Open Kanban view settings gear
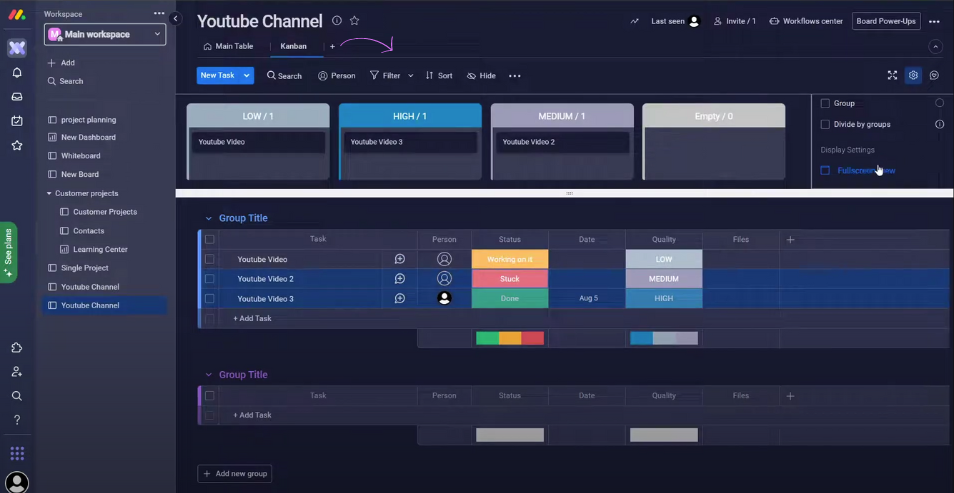Screen dimensions: 954x493 tap(913, 75)
